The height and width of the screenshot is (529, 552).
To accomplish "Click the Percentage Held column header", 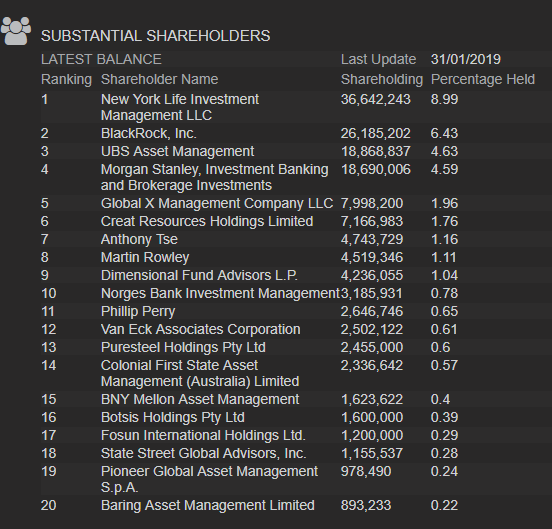I will (483, 80).
